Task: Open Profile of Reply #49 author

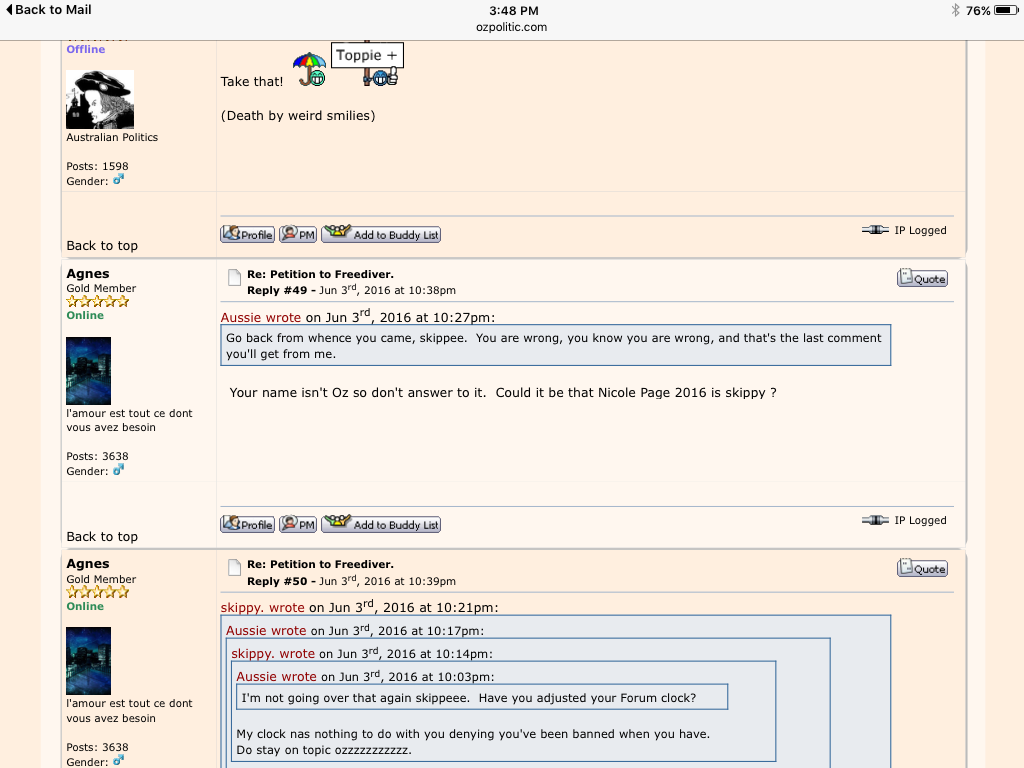Action: tap(247, 524)
